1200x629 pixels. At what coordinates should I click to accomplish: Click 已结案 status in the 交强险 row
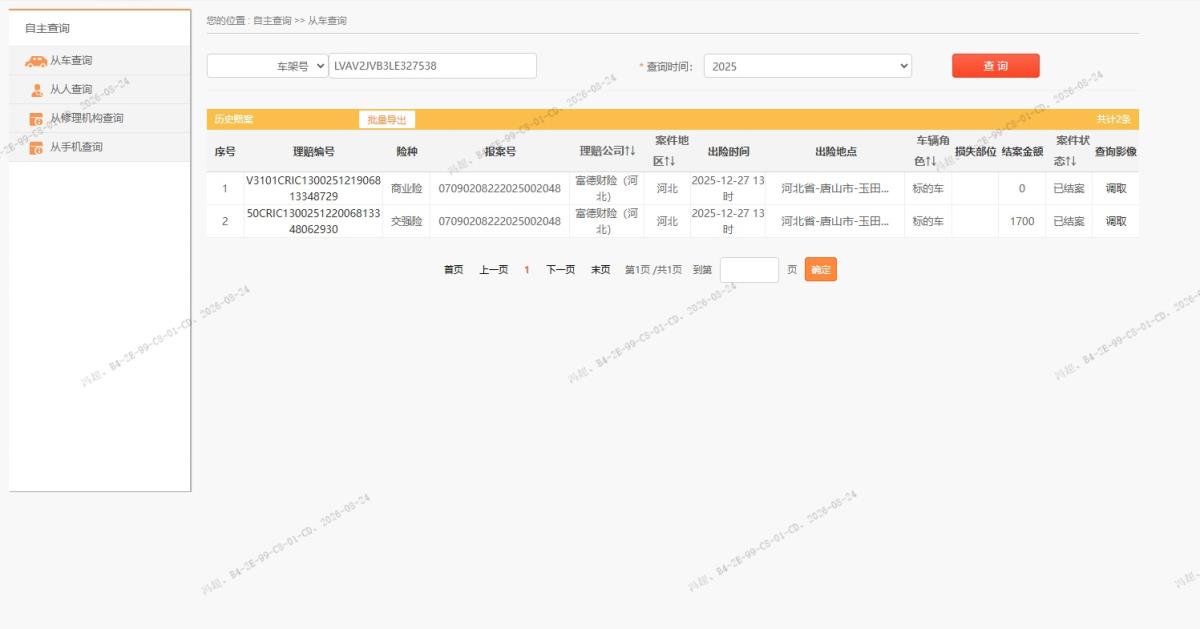[x=1069, y=222]
